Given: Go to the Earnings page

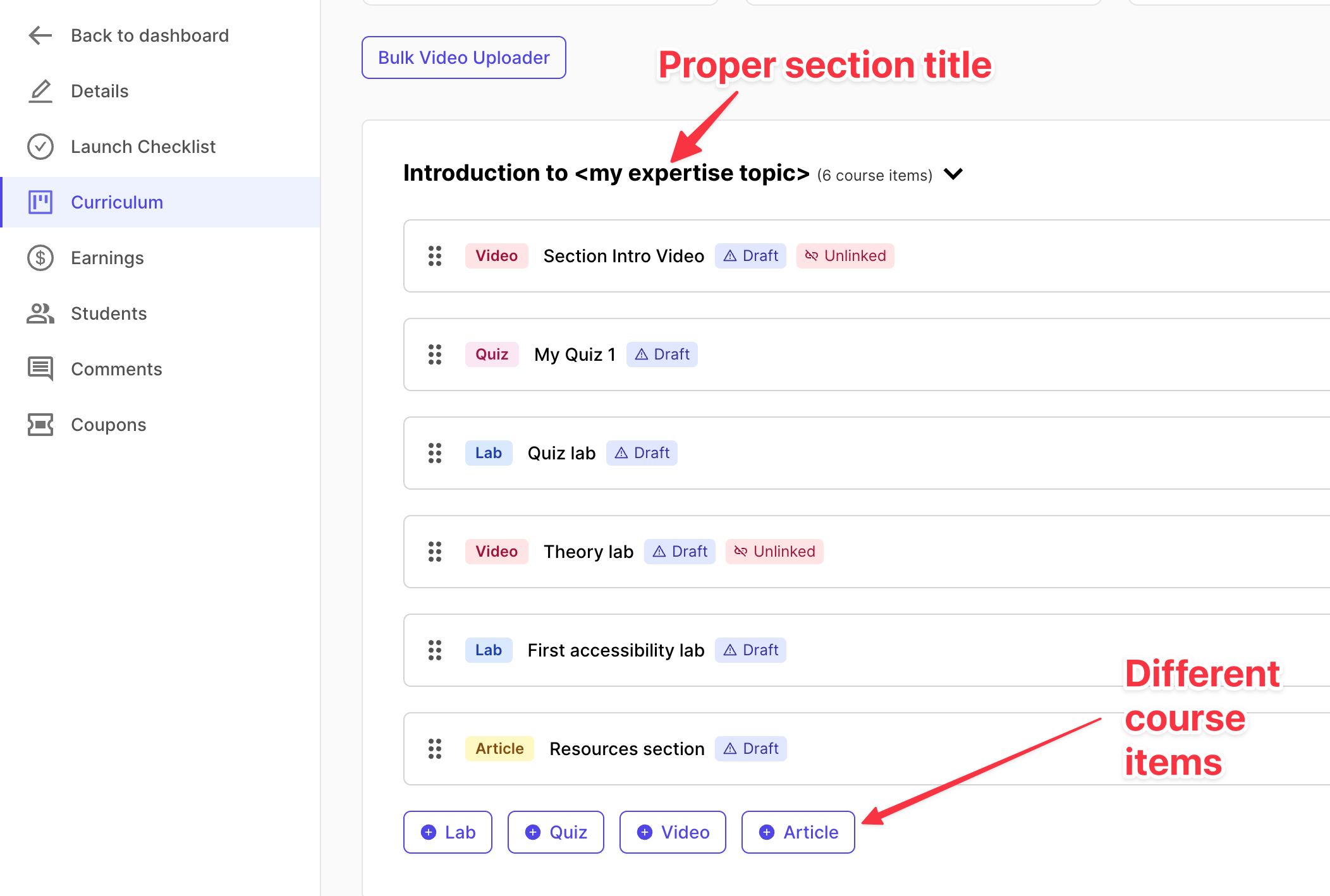Looking at the screenshot, I should 107,258.
